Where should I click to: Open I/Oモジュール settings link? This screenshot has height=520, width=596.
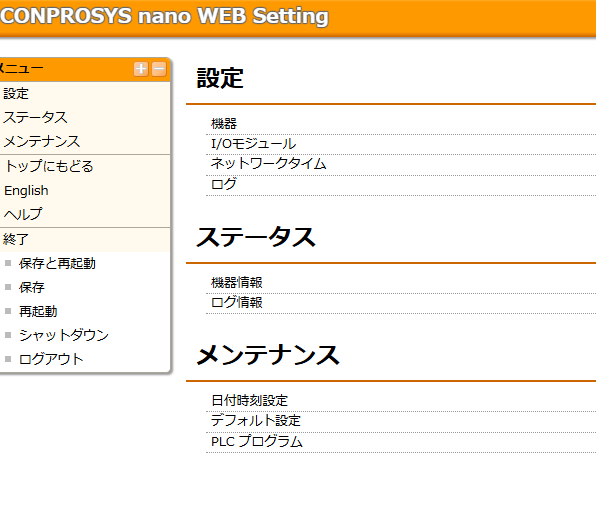tap(254, 144)
